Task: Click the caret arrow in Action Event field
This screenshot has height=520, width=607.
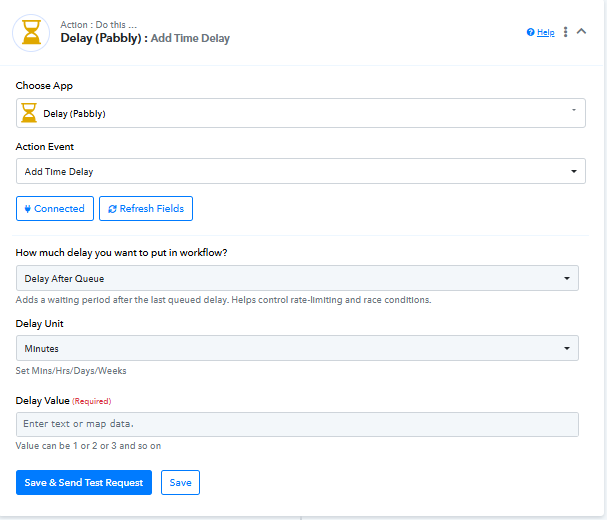Action: click(x=574, y=171)
